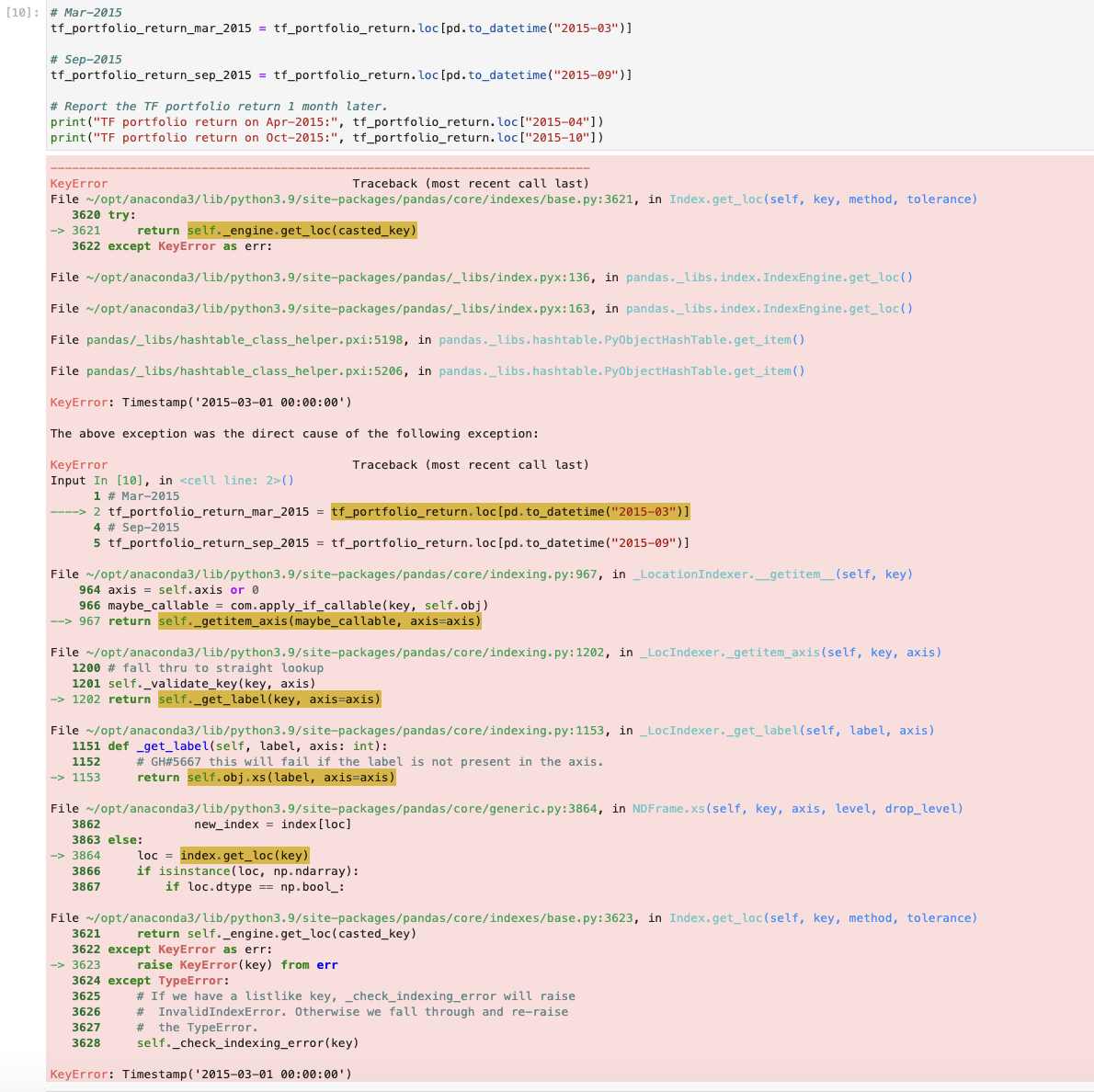Click the index.pyx:163 file path

point(337,309)
